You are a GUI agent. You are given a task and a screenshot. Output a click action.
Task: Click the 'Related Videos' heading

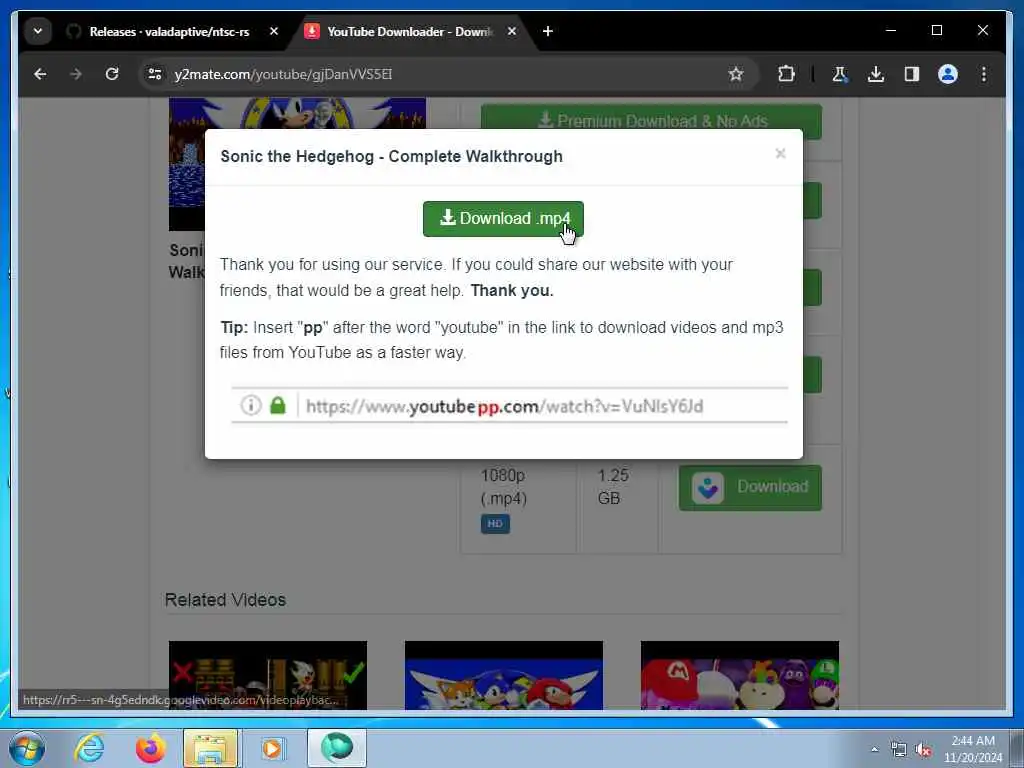click(225, 600)
